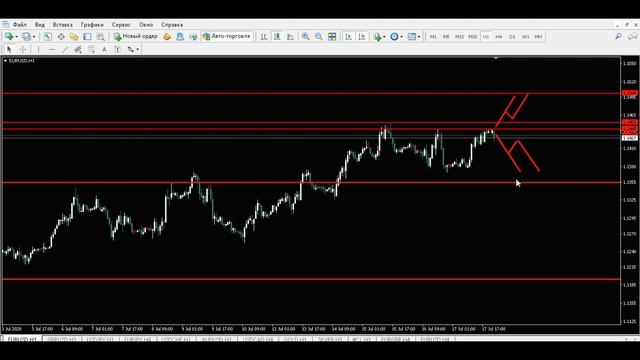Switch chart to candlesticks type

[x=277, y=37]
